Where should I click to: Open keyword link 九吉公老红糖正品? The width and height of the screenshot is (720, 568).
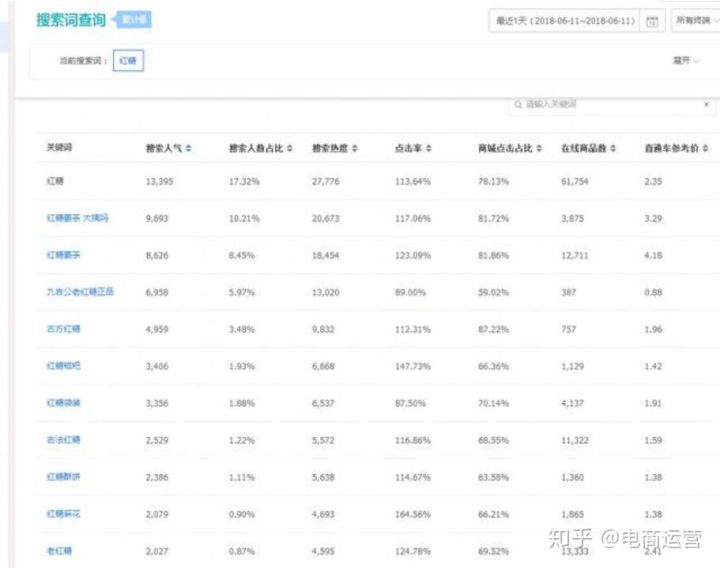click(80, 292)
